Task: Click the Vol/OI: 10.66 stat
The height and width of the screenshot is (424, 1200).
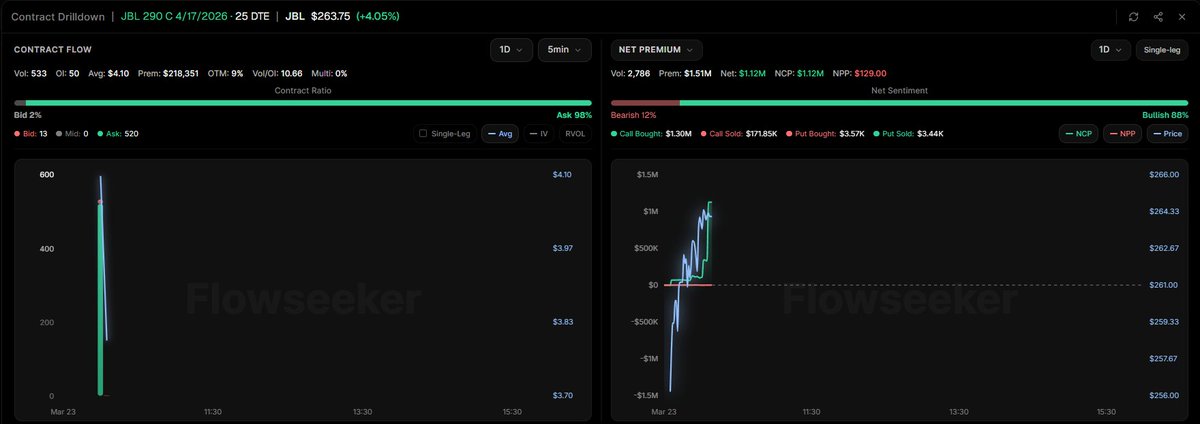Action: click(x=277, y=73)
